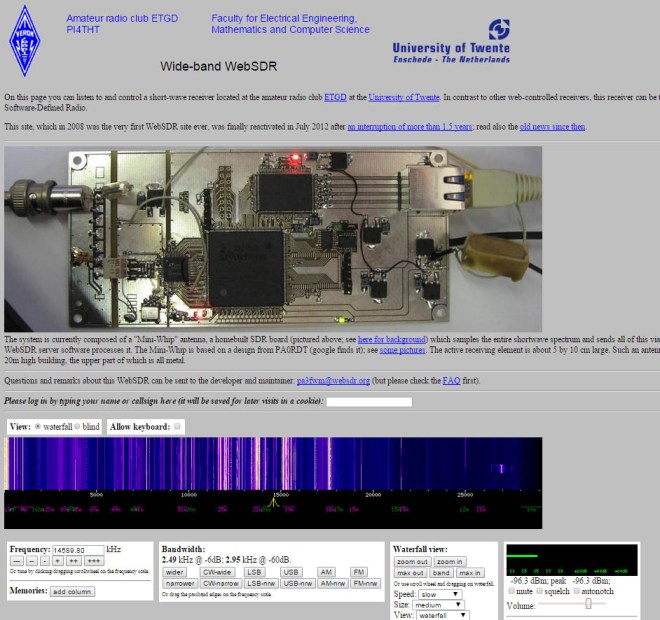Click the Volume slider handle
The height and width of the screenshot is (620, 660).
click(x=588, y=603)
